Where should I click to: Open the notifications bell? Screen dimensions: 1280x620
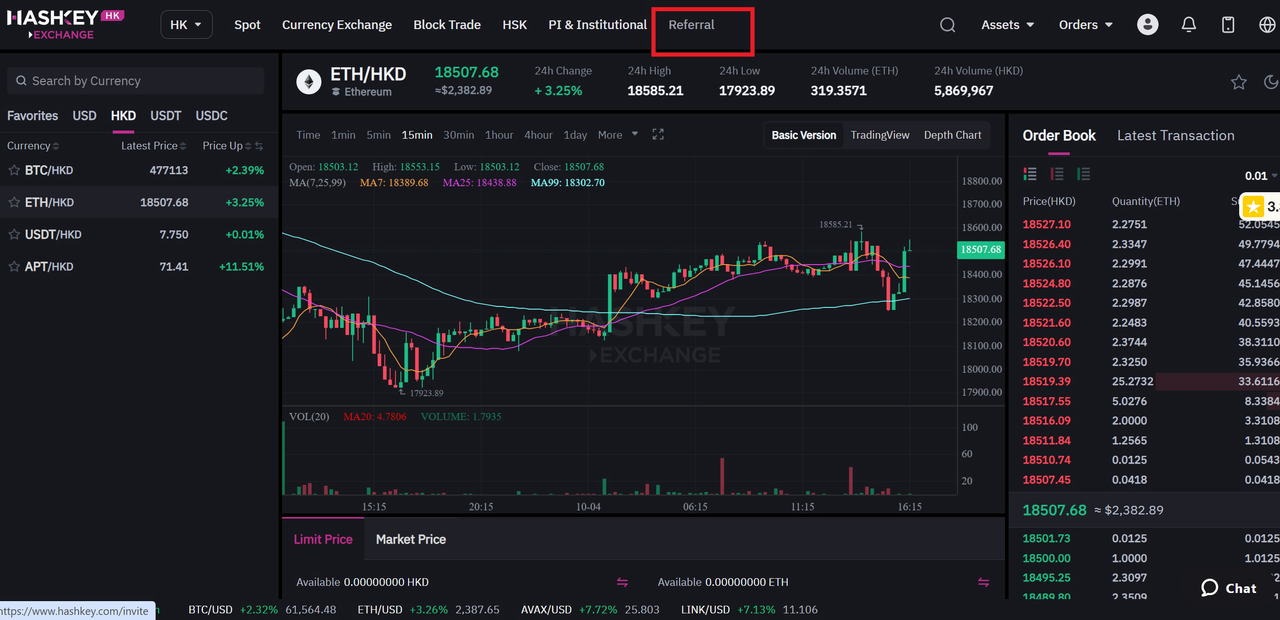[1188, 25]
